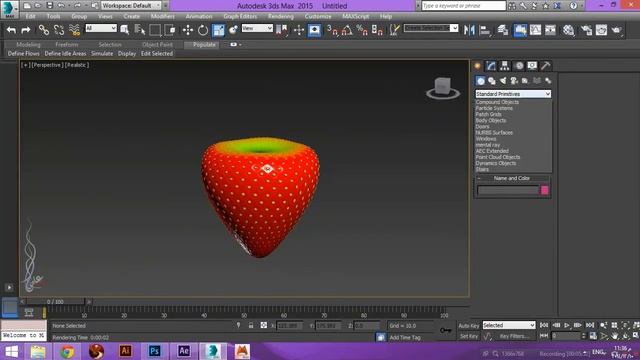Click the time slider showing 0 / 100
The image size is (640, 360).
[55, 302]
